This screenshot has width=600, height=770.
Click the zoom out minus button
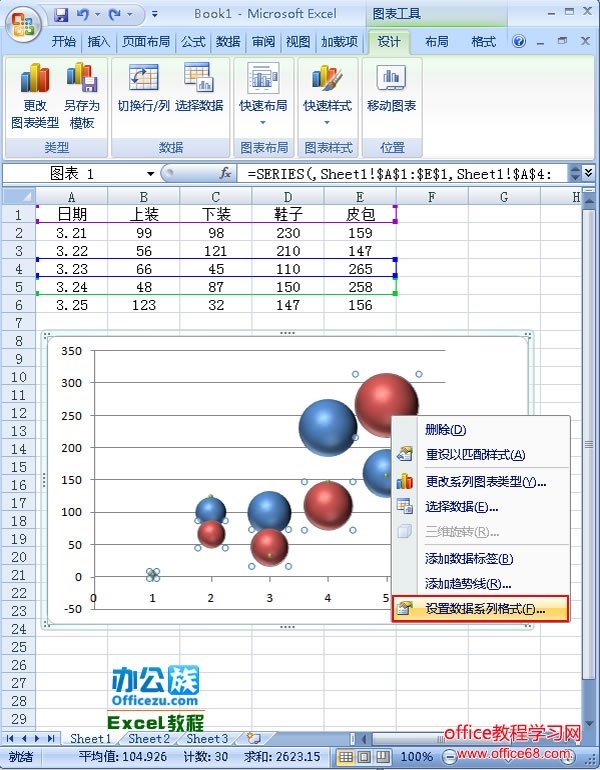tap(448, 757)
